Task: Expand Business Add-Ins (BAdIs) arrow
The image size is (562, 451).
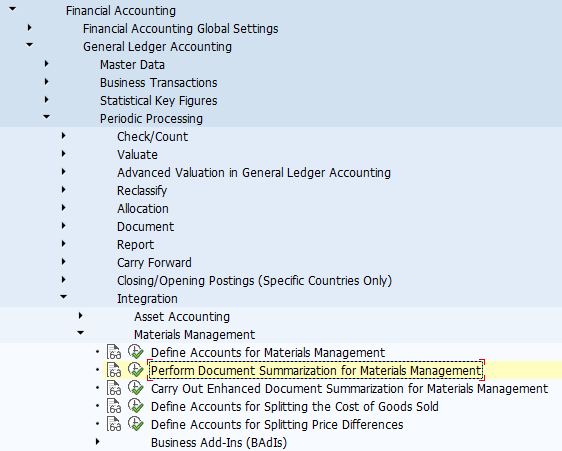Action: (98, 441)
